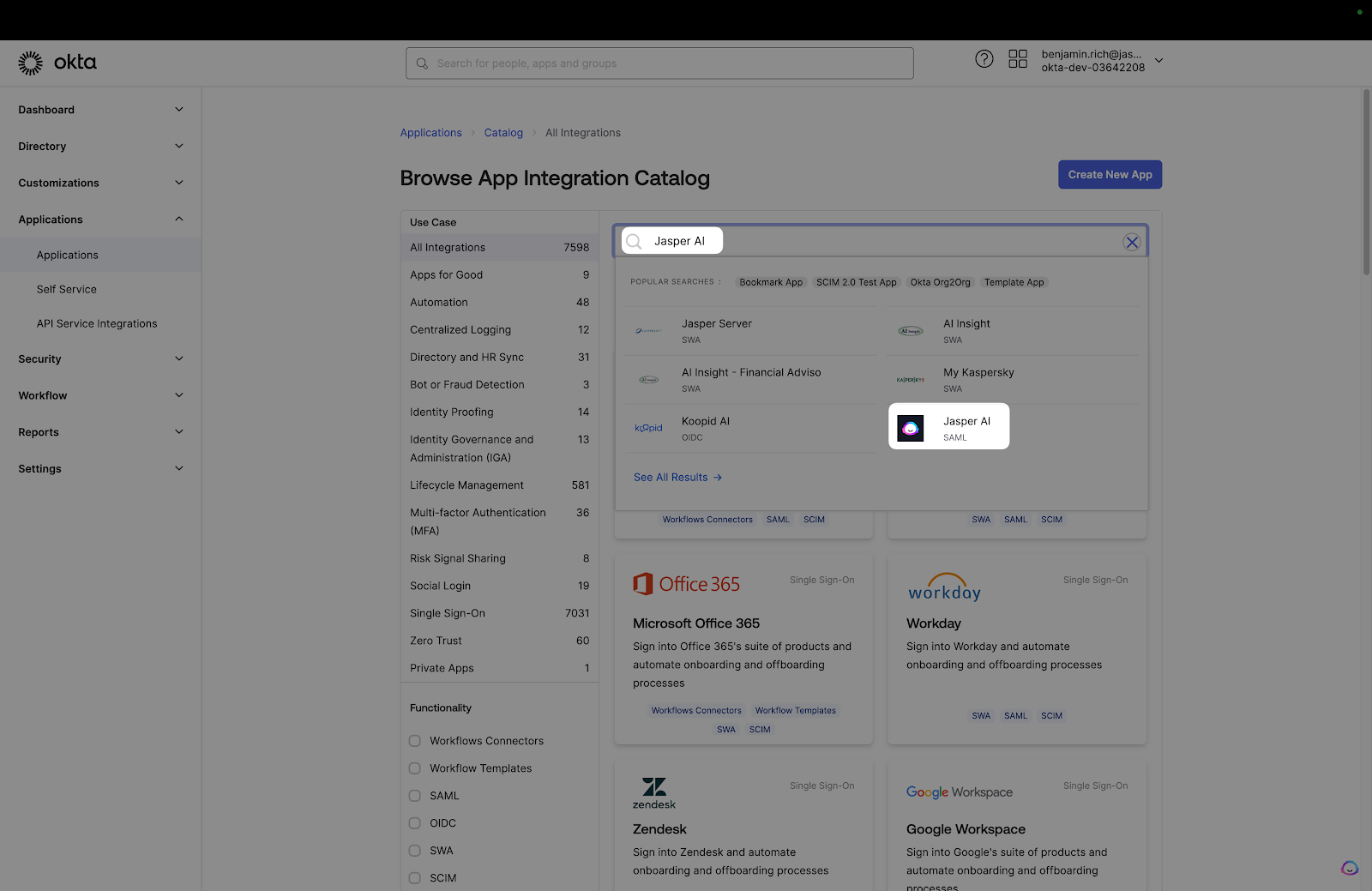Enable the Workflows Connectors checkbox

coord(415,741)
